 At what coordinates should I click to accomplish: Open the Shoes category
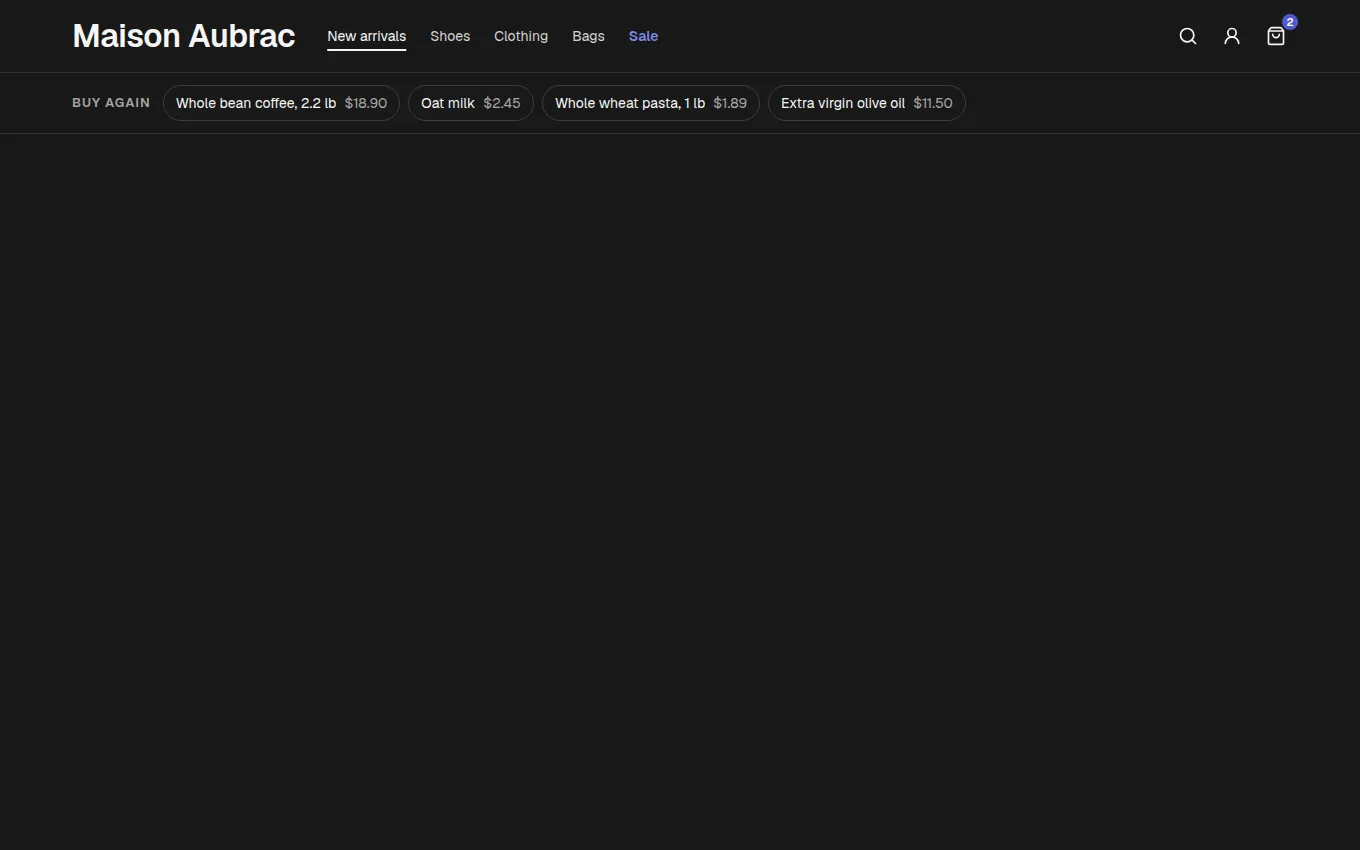[x=450, y=36]
